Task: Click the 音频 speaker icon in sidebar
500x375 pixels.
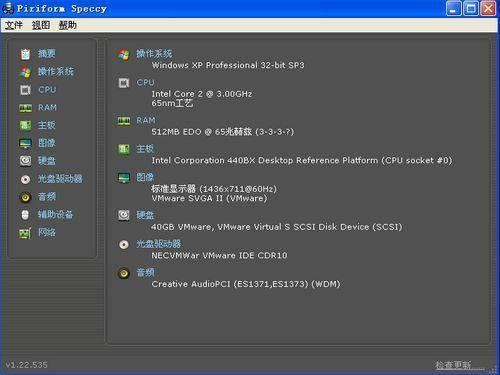Action: coord(25,197)
